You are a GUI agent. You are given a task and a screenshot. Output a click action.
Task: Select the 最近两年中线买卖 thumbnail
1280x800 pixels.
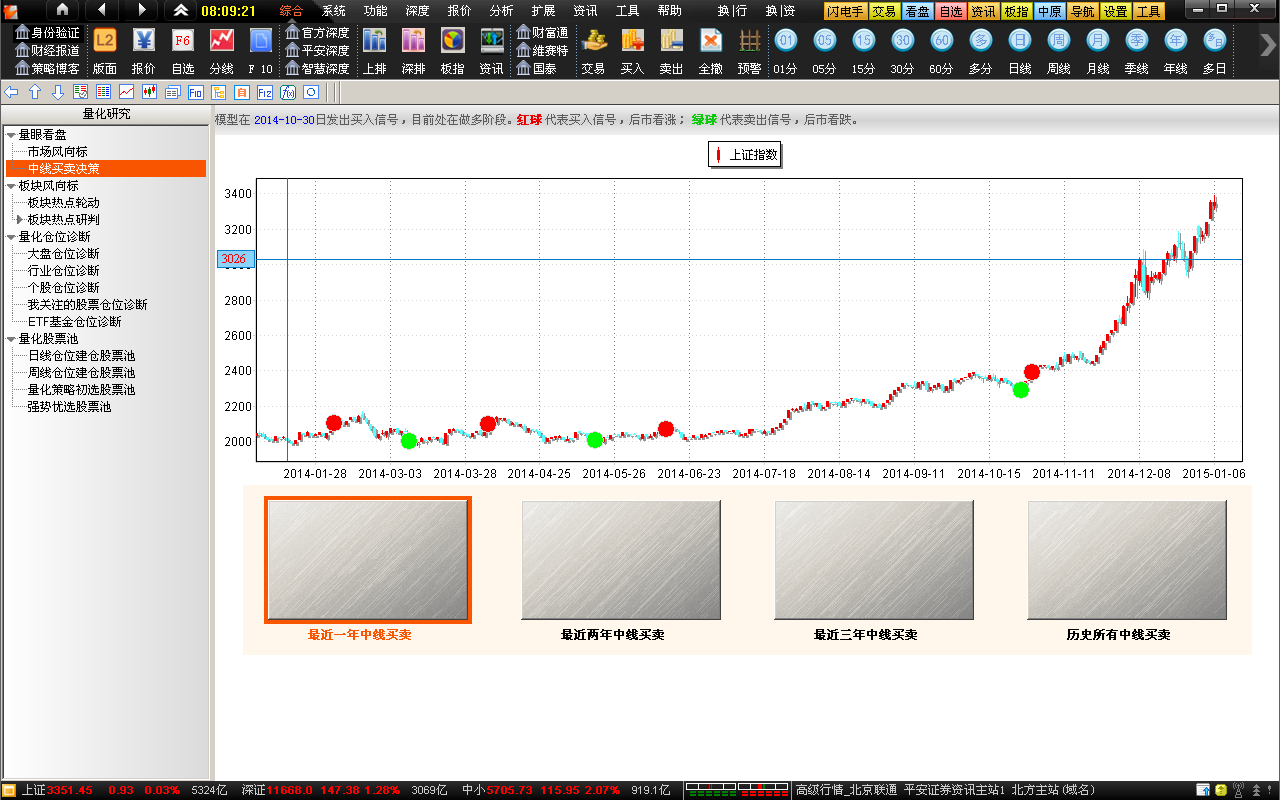click(621, 560)
